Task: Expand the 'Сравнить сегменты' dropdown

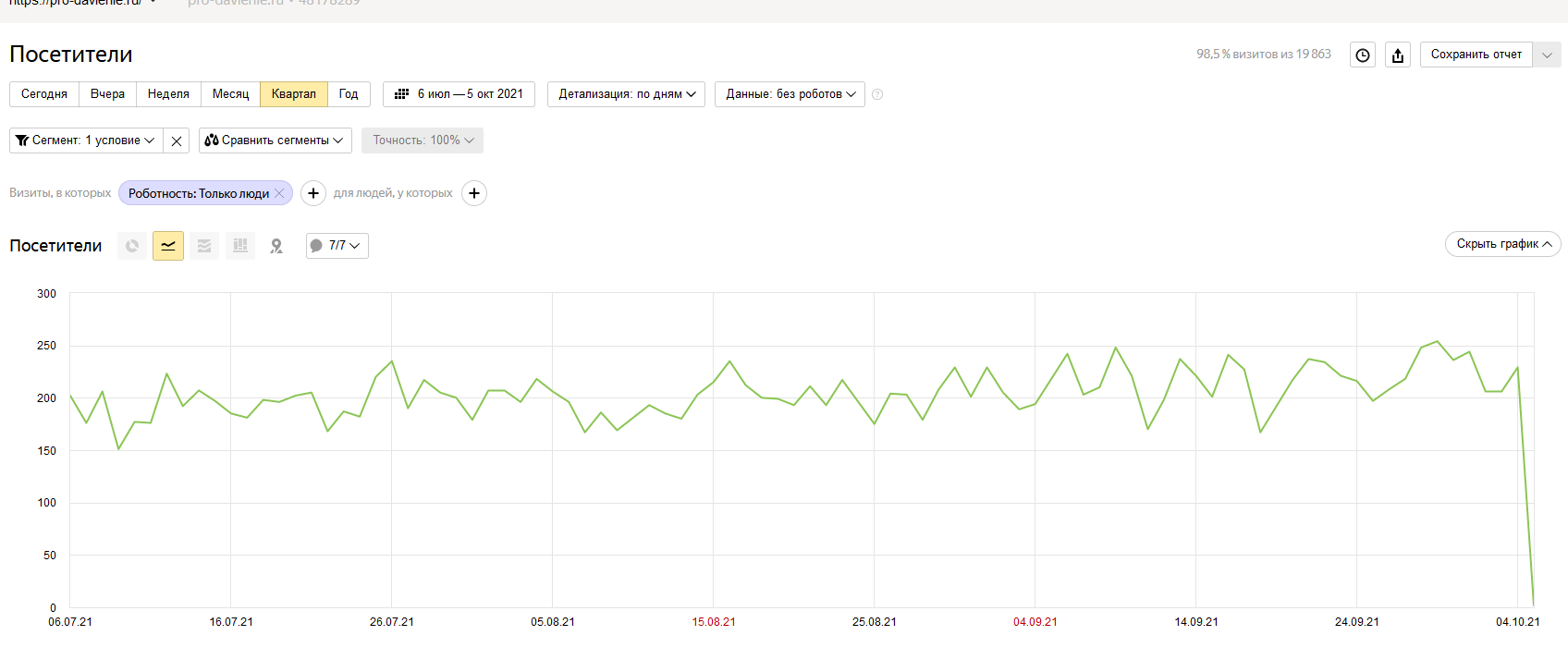Action: [276, 141]
